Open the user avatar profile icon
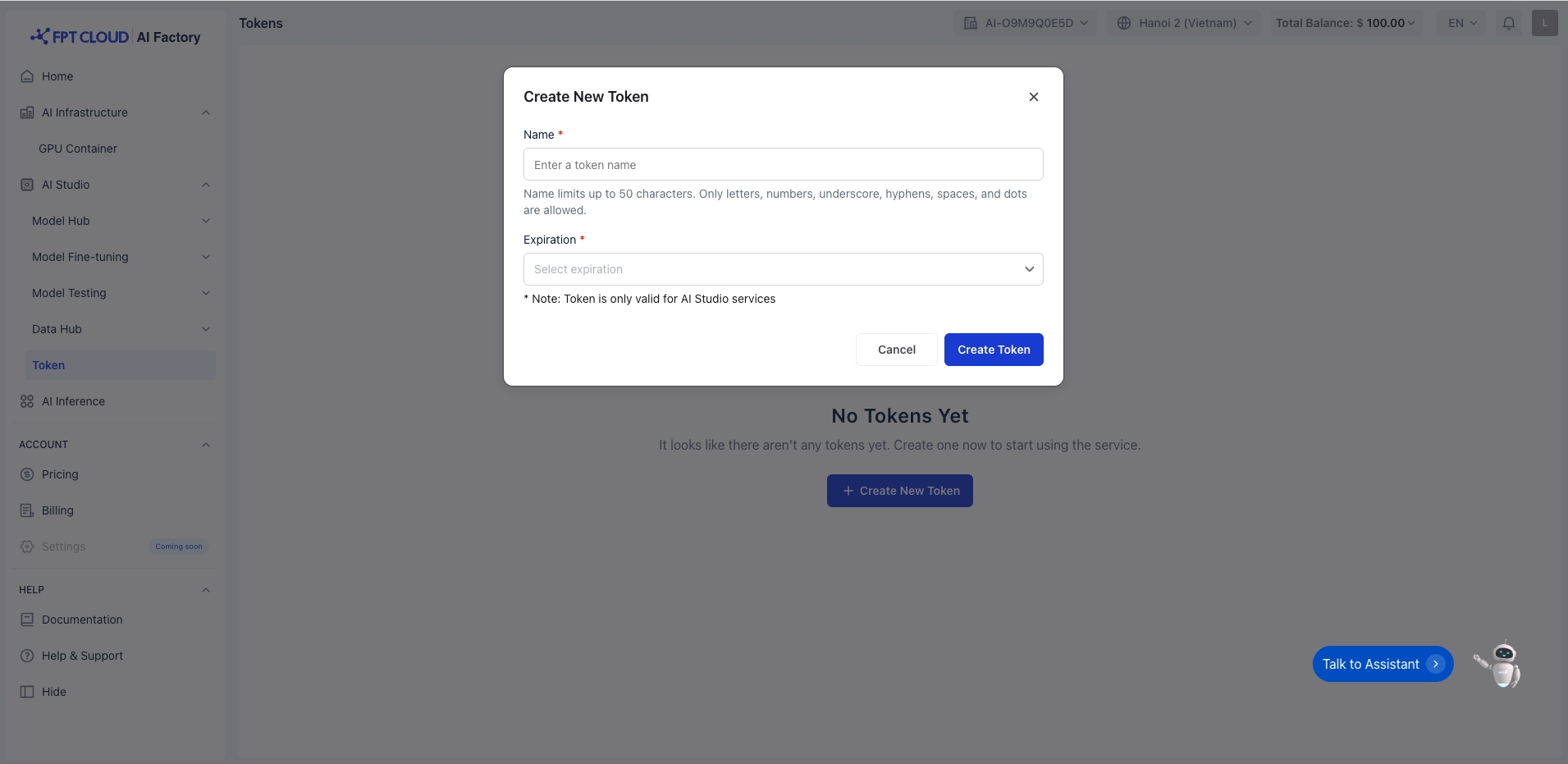The image size is (1568, 764). [1544, 23]
